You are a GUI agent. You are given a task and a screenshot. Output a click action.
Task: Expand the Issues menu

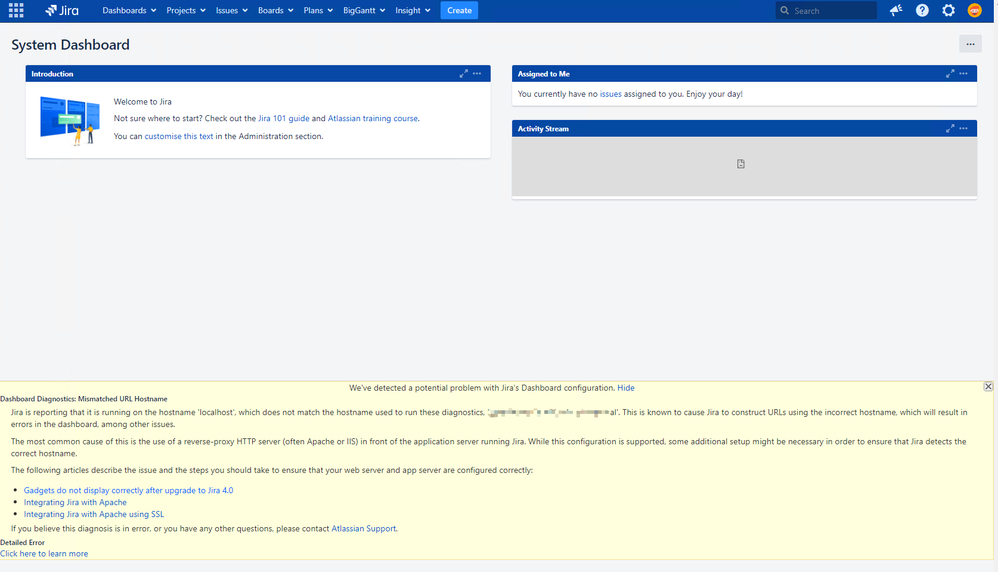pyautogui.click(x=232, y=10)
